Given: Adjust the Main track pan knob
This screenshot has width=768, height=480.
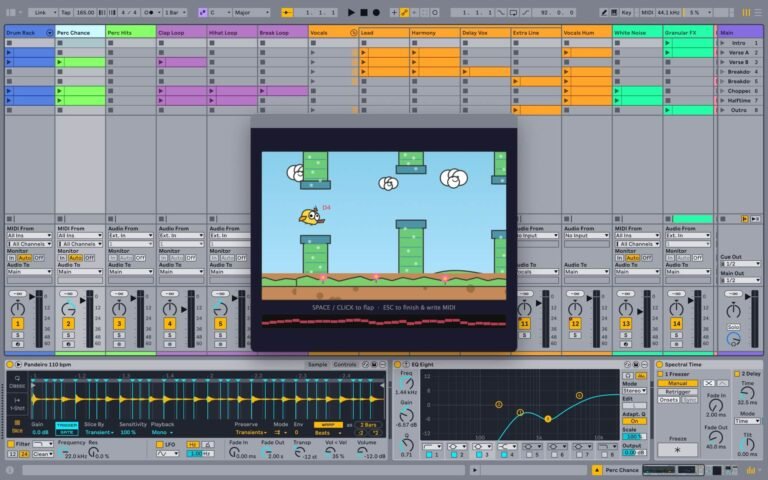Looking at the screenshot, I should (x=733, y=310).
